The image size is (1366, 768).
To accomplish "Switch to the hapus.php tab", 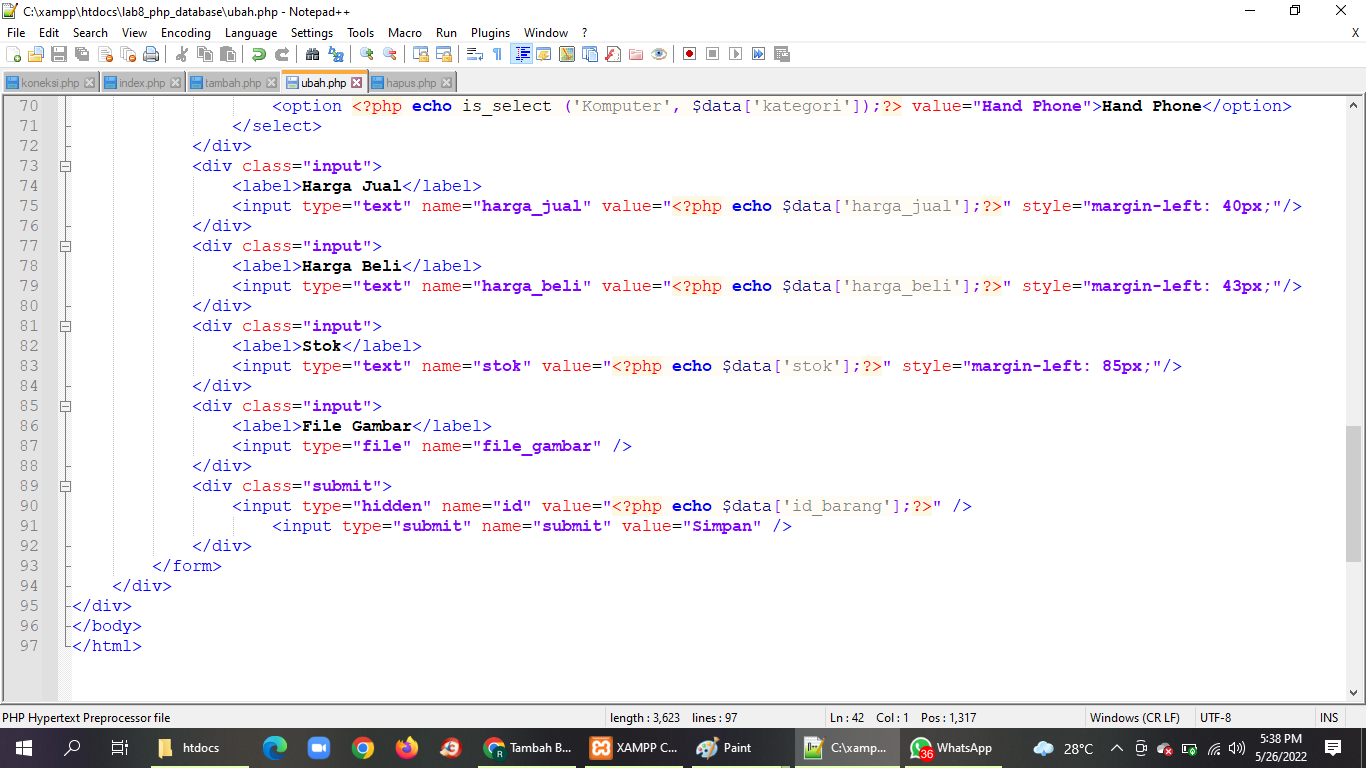I will [x=411, y=83].
